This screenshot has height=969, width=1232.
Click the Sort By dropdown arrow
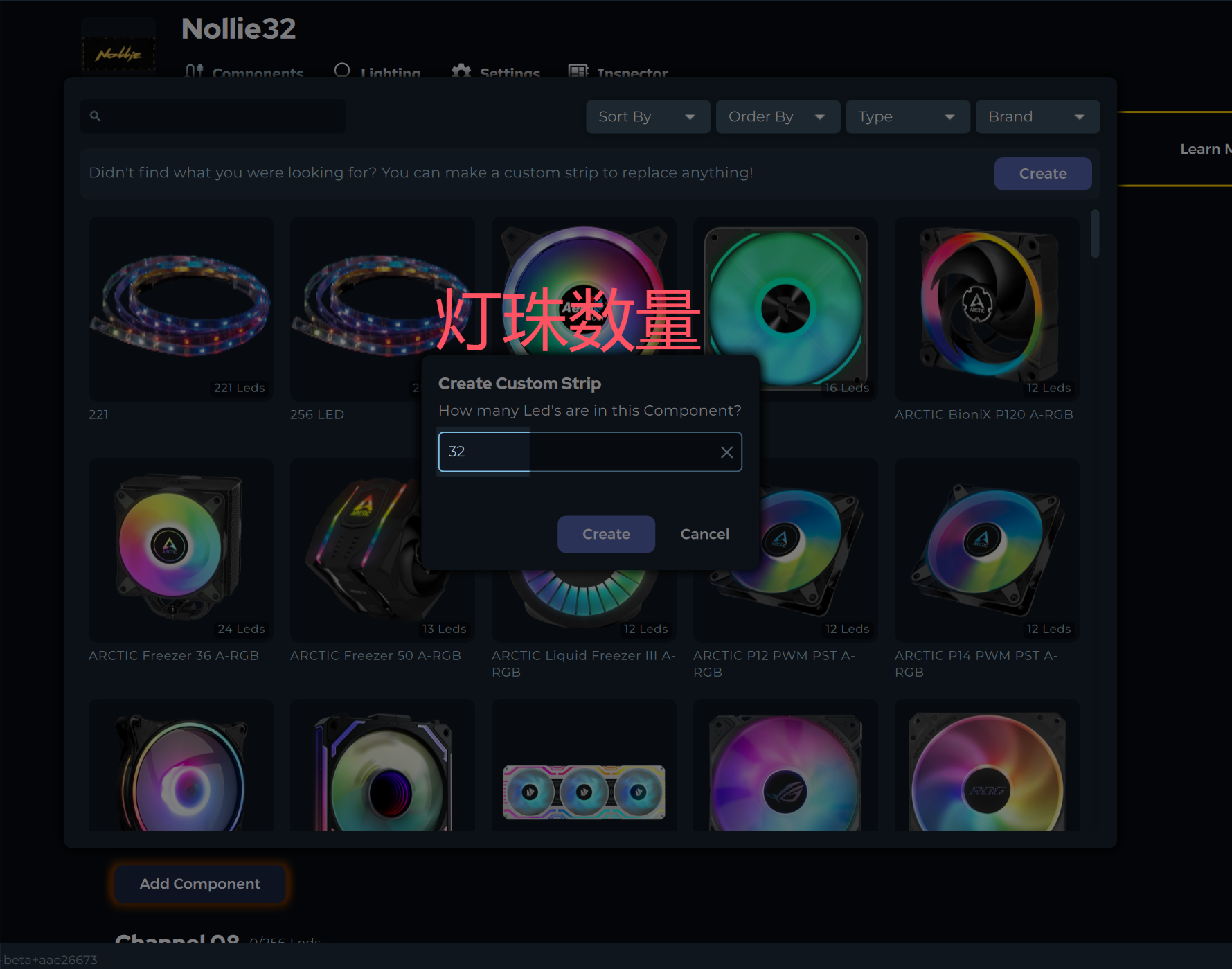coord(690,117)
